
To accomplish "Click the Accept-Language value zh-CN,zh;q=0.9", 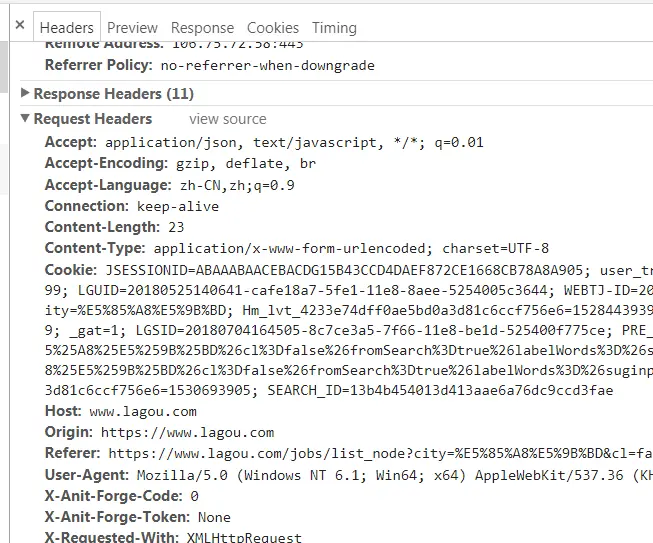I will point(237,185).
